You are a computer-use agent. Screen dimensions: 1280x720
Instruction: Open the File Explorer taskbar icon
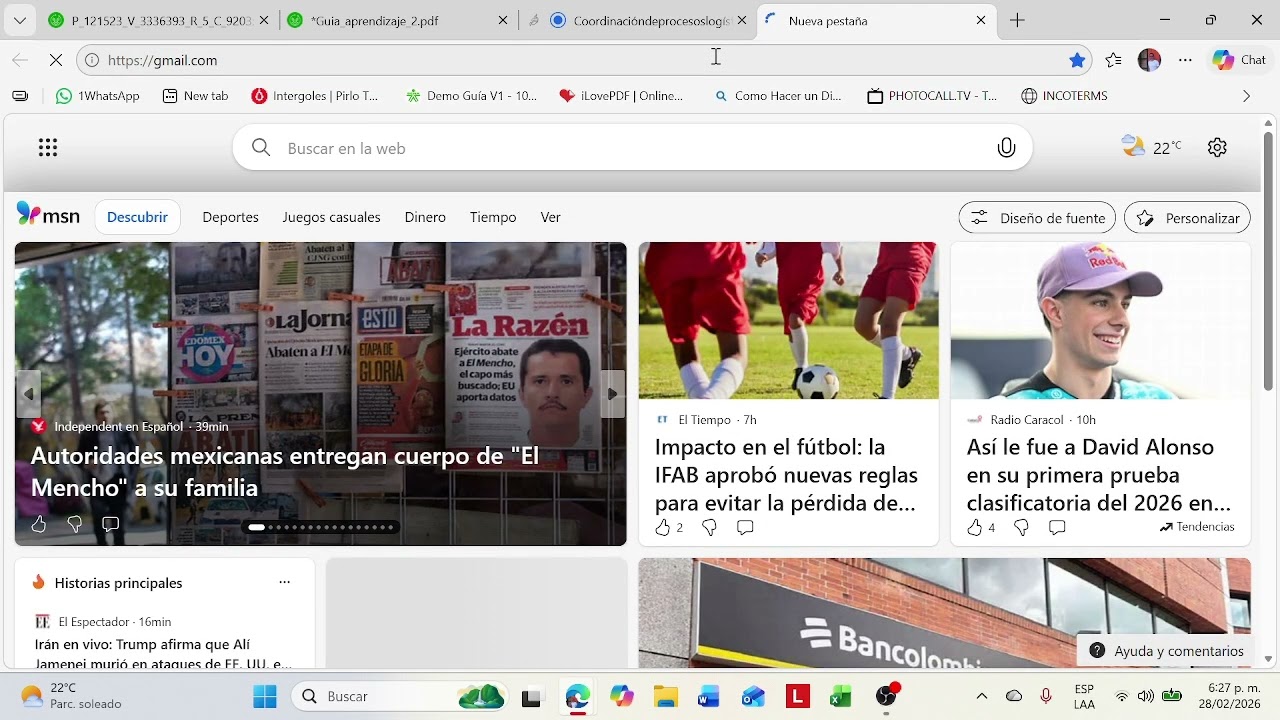click(x=666, y=697)
